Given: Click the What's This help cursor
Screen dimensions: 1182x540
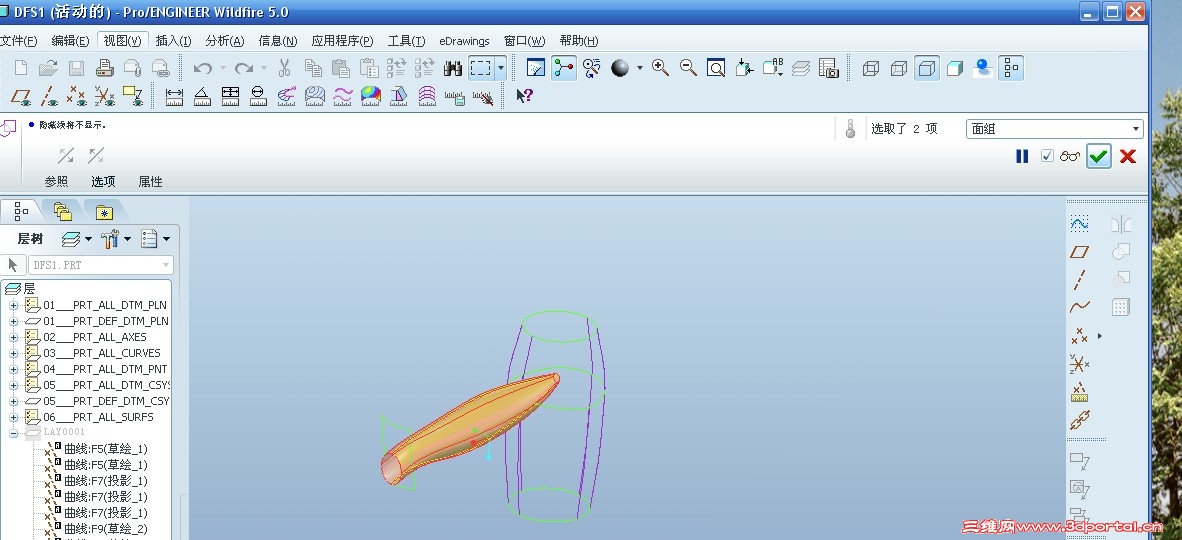Looking at the screenshot, I should [x=525, y=96].
